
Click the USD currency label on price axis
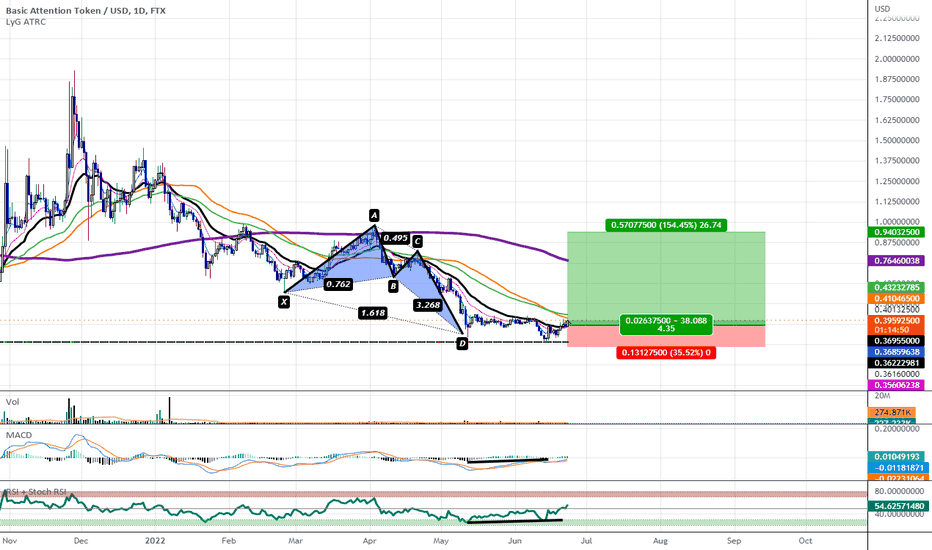tap(882, 8)
